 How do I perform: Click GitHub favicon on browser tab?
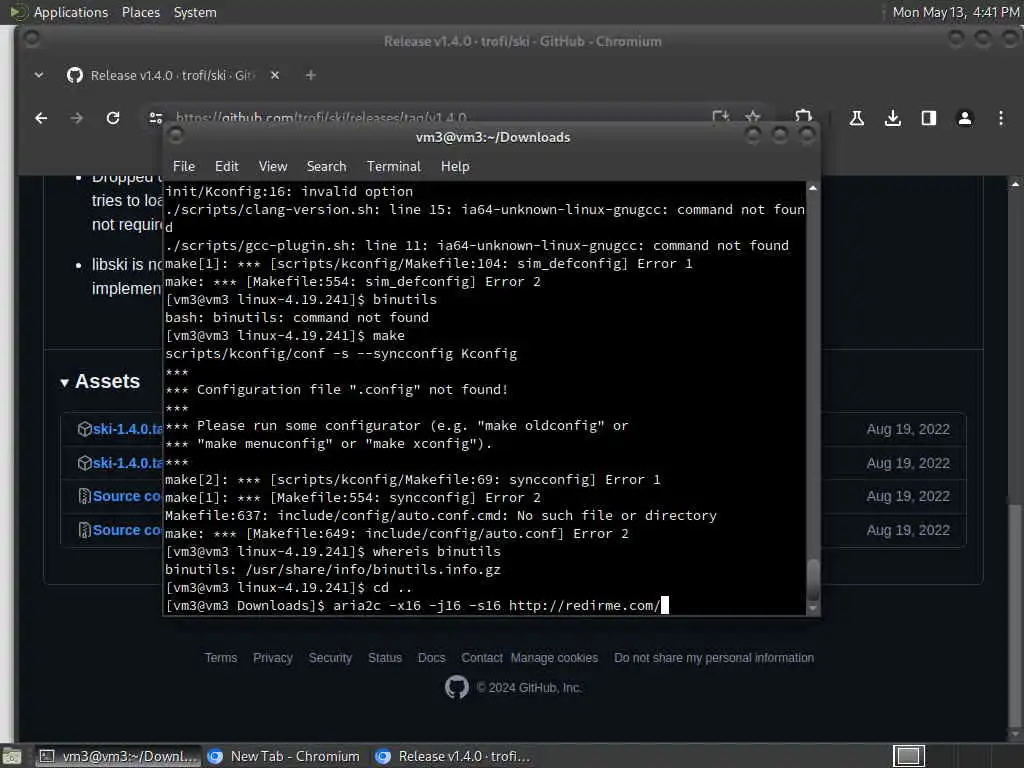[x=74, y=75]
